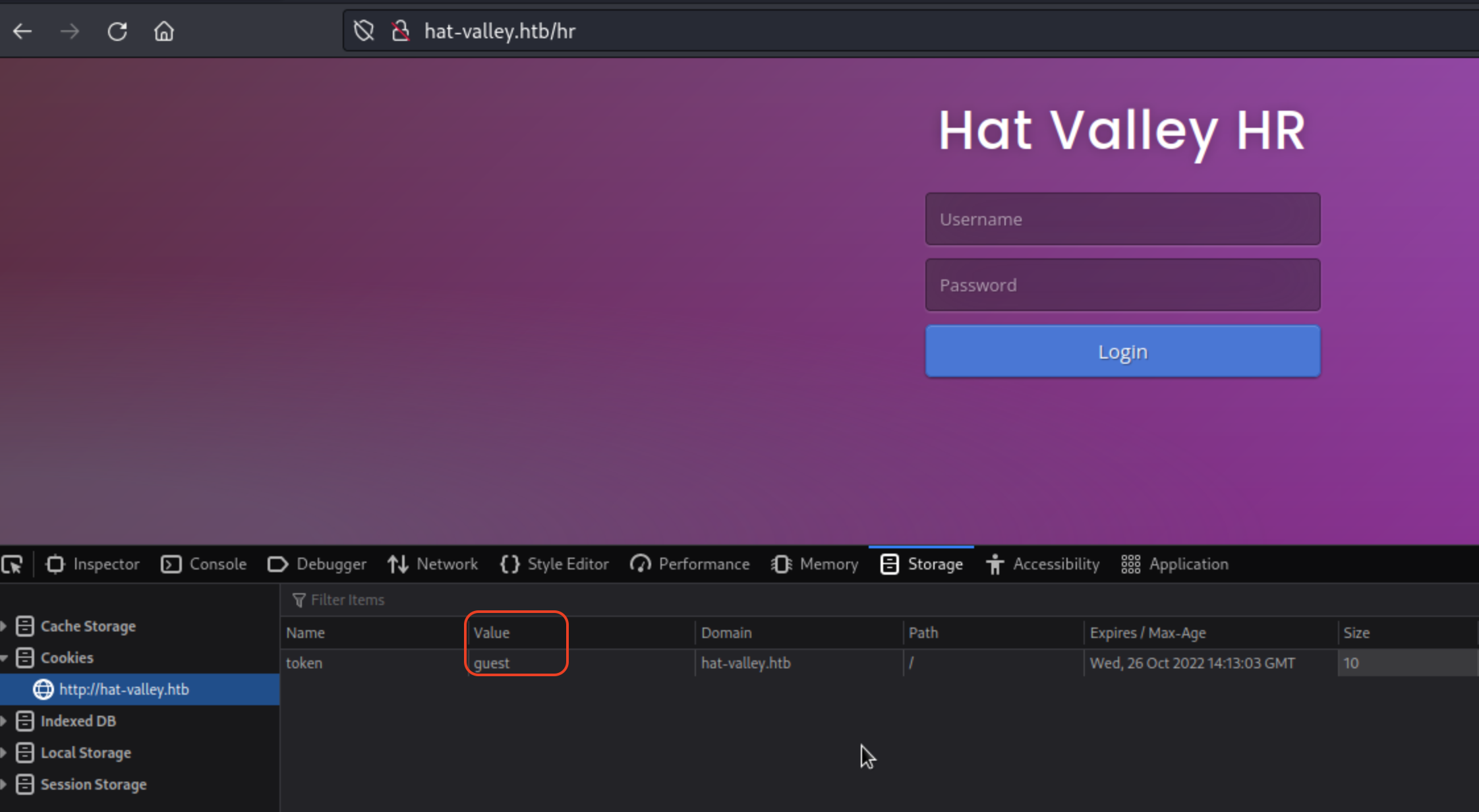Expand the Indexed DB node
Viewport: 1479px width, 812px height.
[4, 721]
